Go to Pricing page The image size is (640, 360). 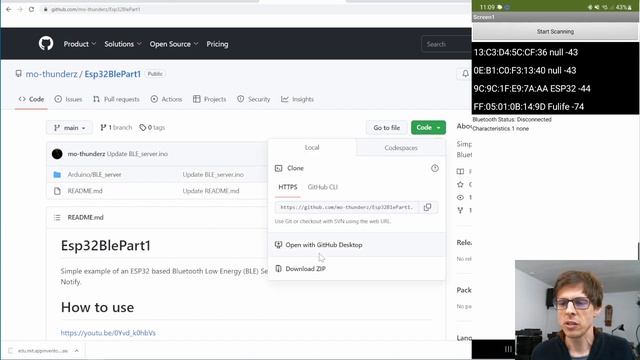[217, 44]
